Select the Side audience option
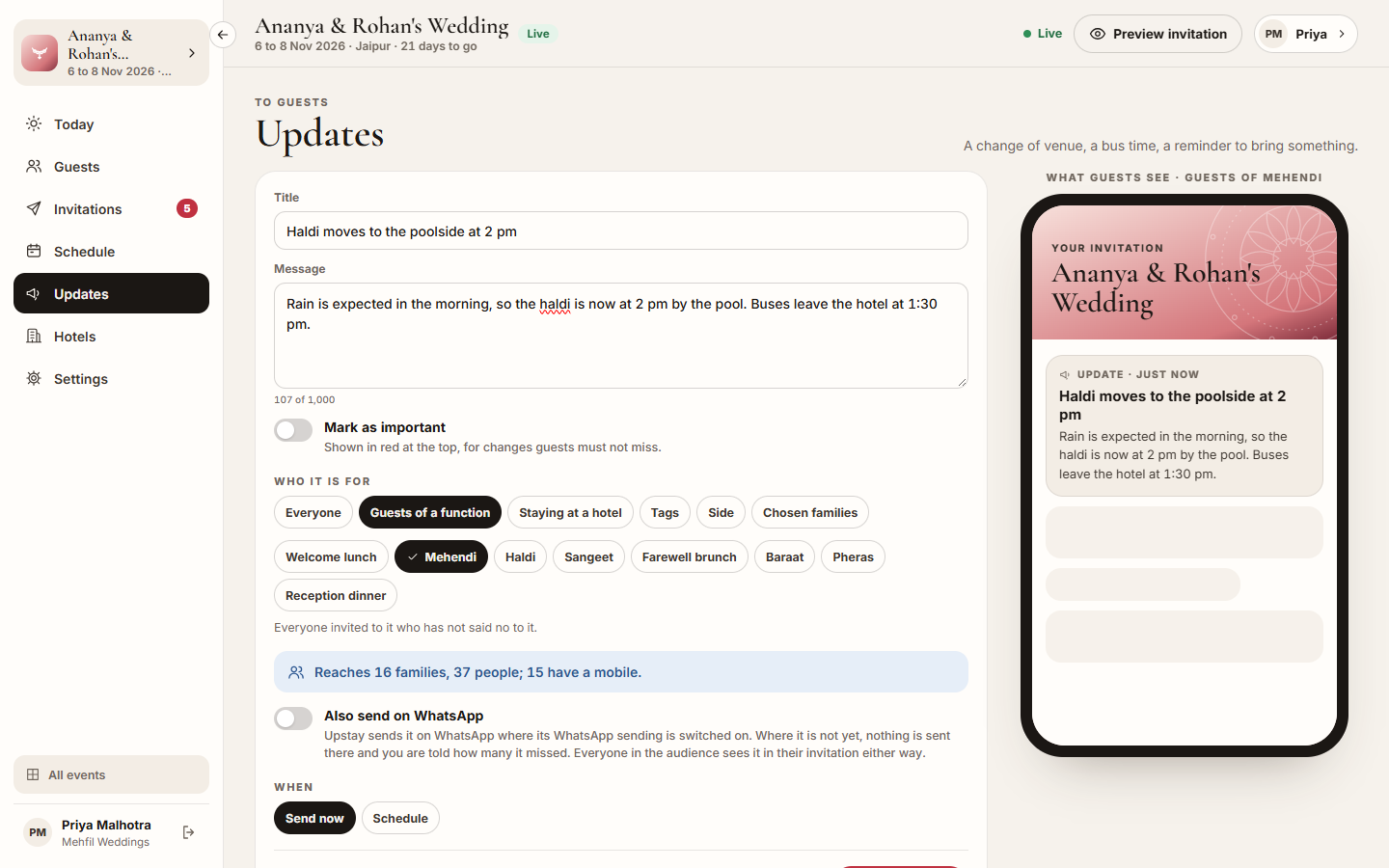 pyautogui.click(x=721, y=512)
